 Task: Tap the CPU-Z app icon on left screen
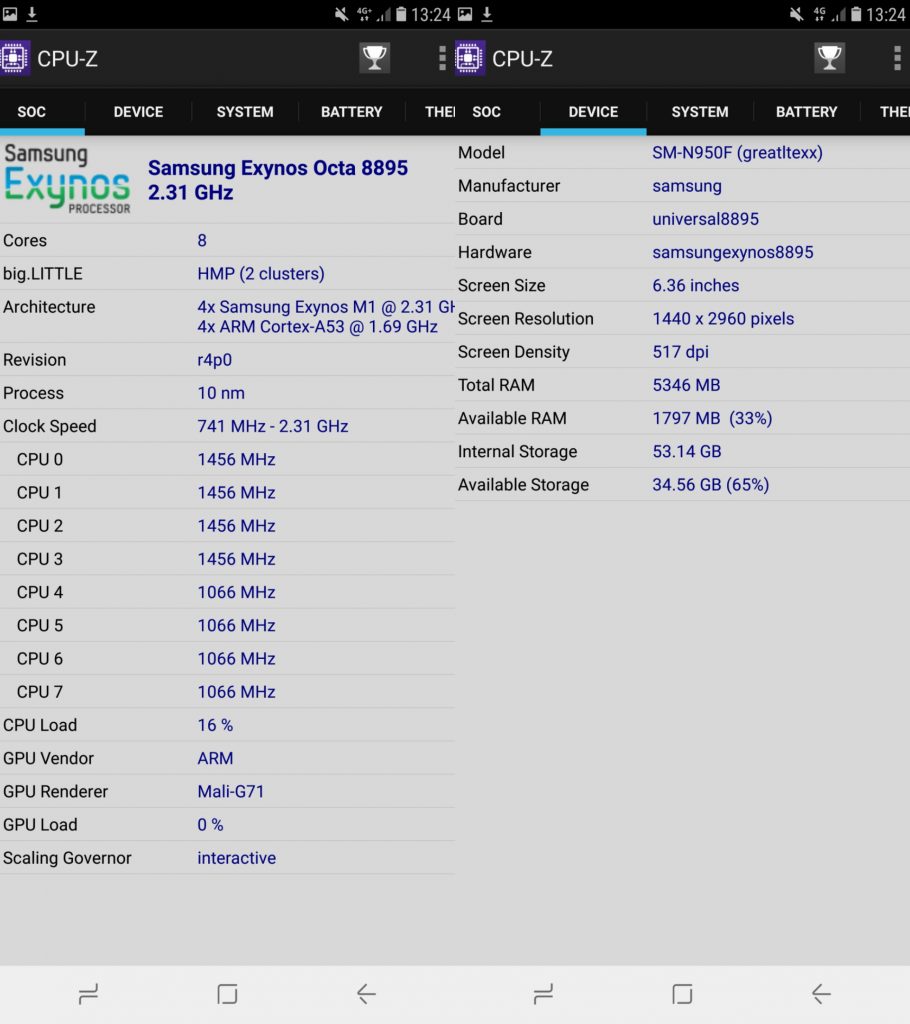click(14, 58)
